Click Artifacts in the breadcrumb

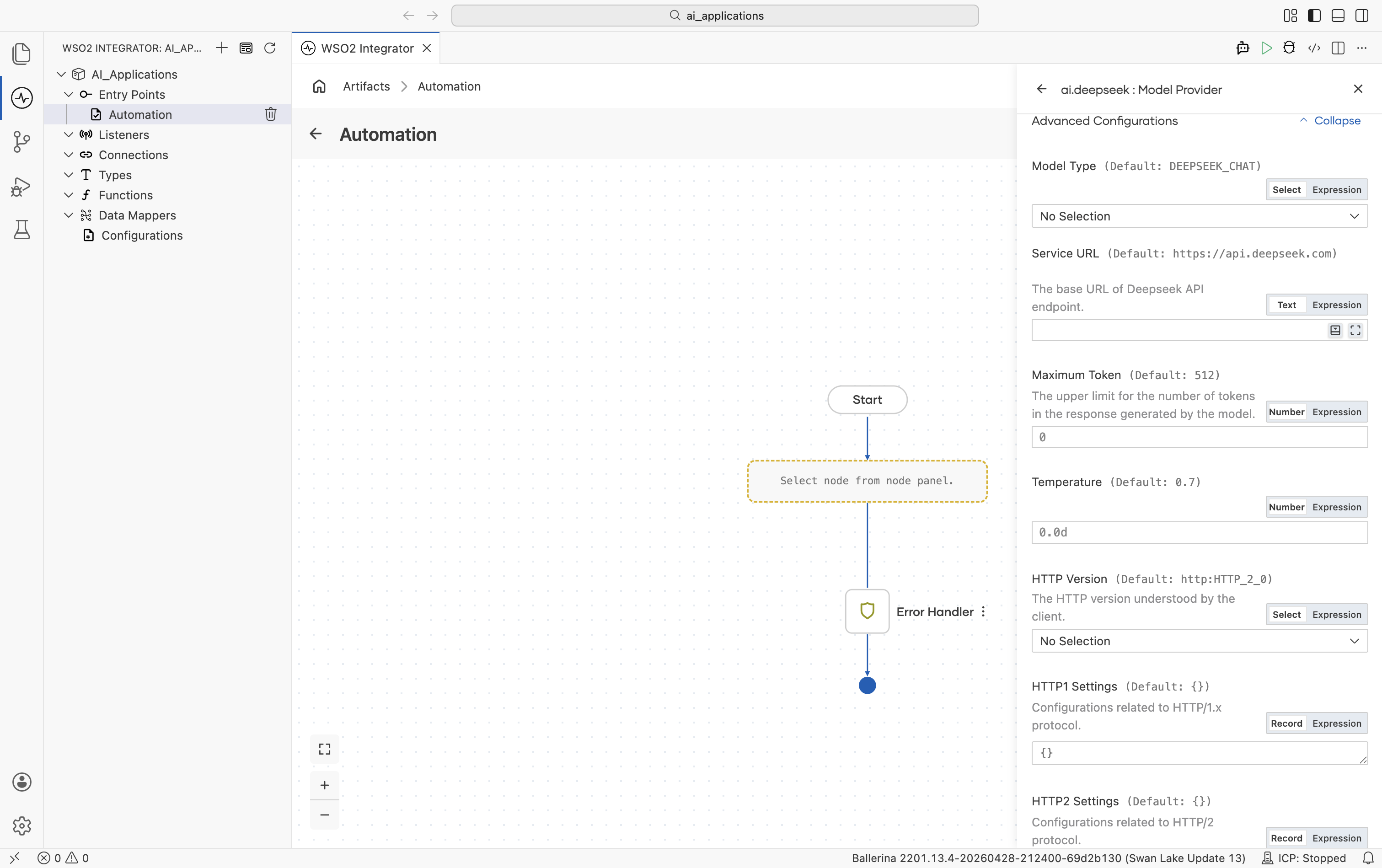(x=366, y=86)
